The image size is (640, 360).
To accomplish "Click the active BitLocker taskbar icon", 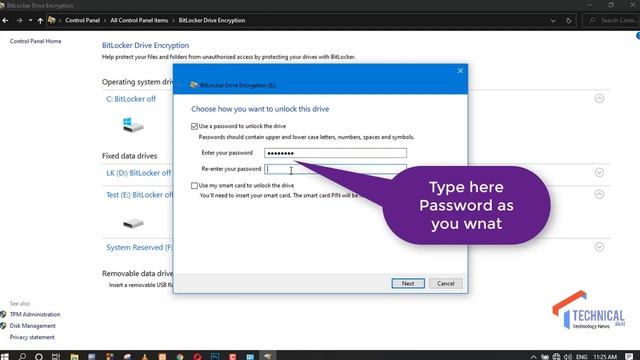I will click(x=267, y=357).
